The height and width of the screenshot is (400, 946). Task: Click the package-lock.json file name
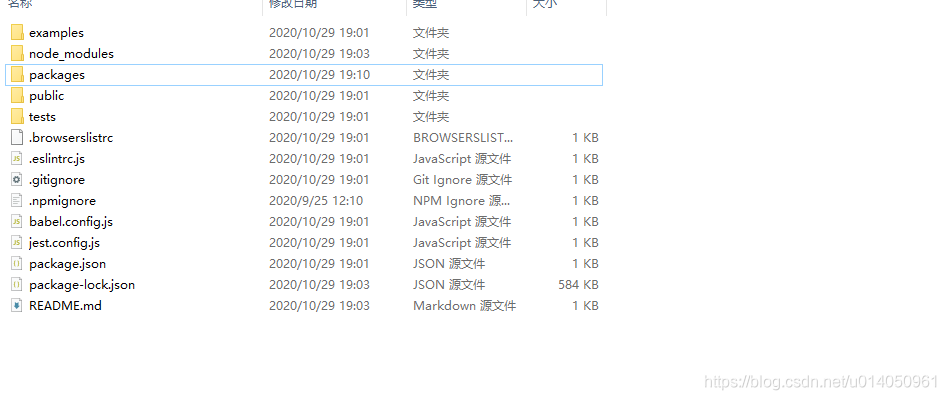click(82, 284)
